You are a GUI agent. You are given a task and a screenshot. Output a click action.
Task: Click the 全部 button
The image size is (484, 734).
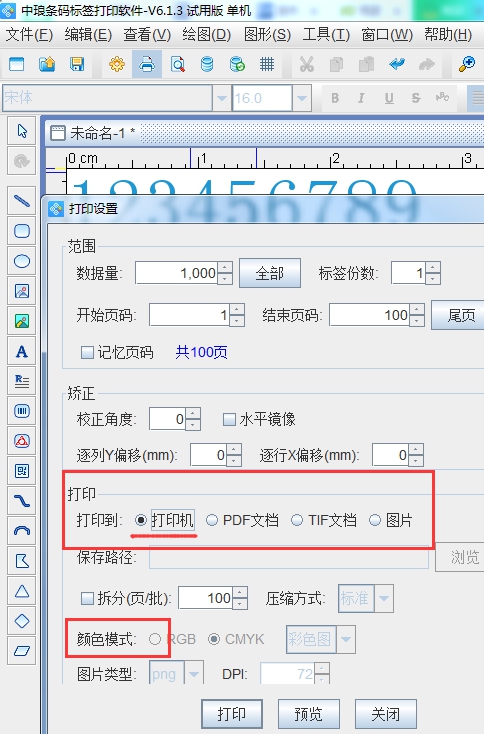[270, 273]
